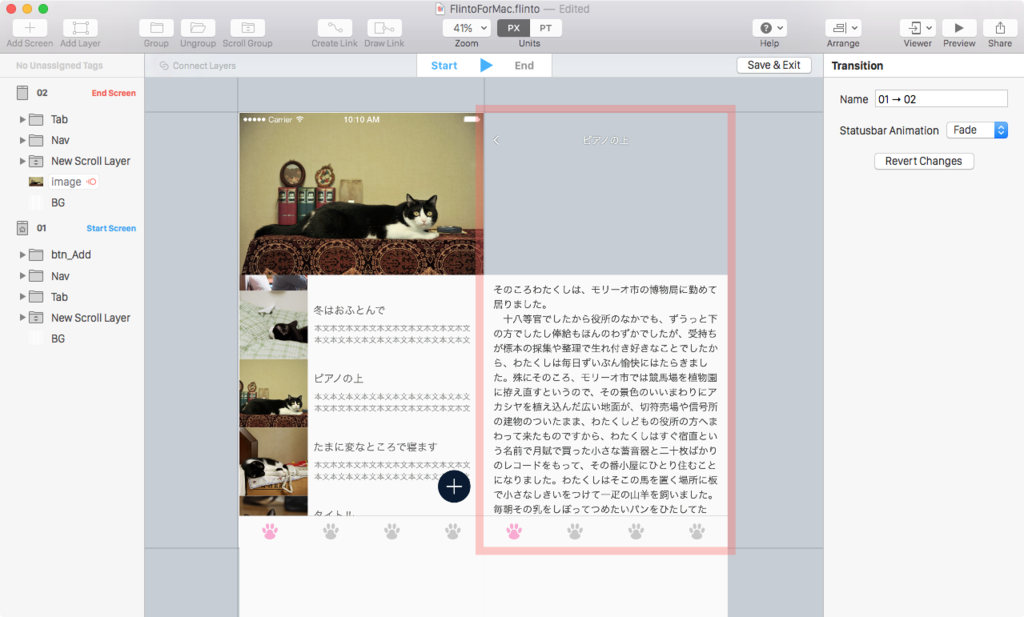Expand the Nav folder under screen 01
1024x617 pixels.
click(x=22, y=276)
